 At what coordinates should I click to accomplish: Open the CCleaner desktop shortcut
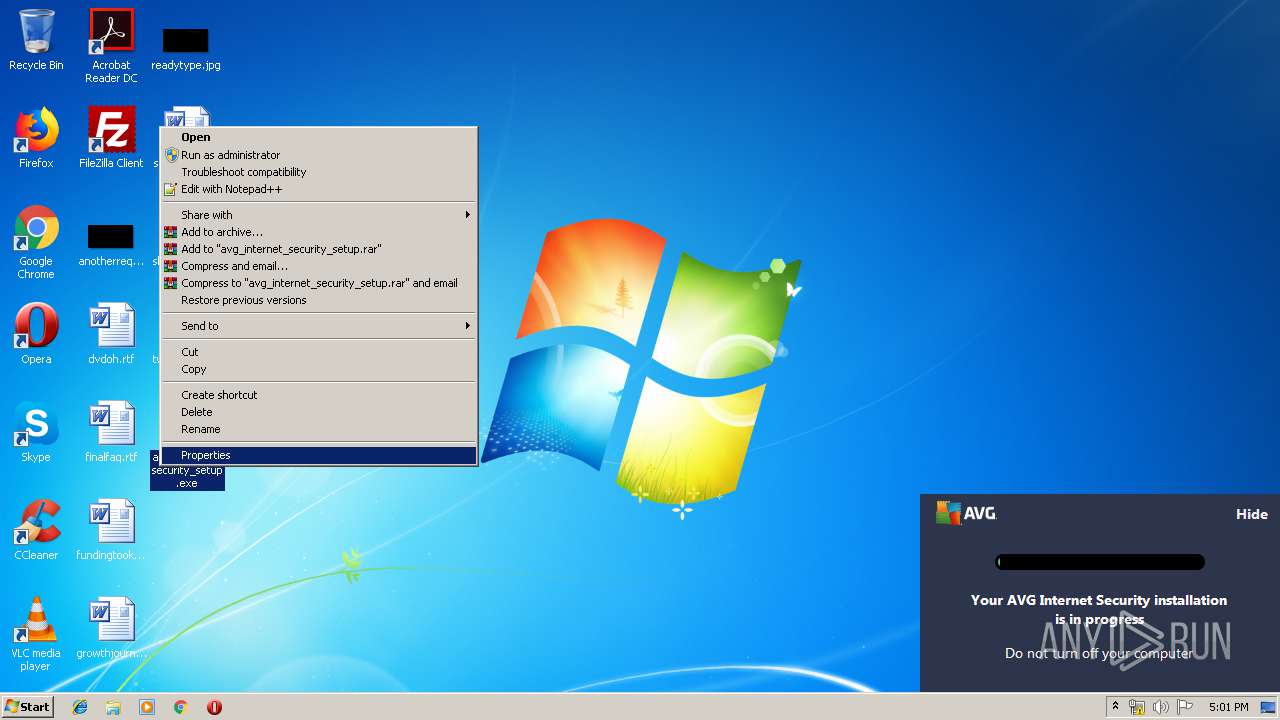click(36, 530)
